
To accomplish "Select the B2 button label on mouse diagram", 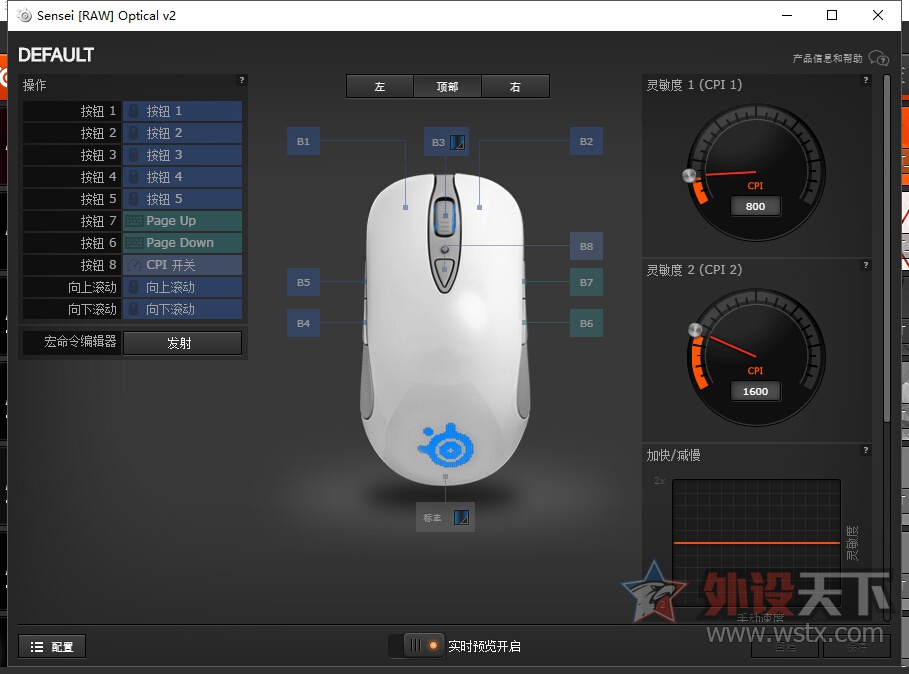I will 586,141.
